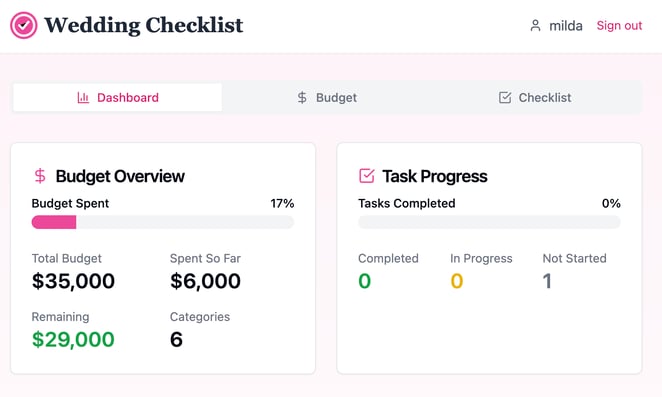The image size is (662, 397).
Task: Click the Wedding Checklist title
Action: 144,25
